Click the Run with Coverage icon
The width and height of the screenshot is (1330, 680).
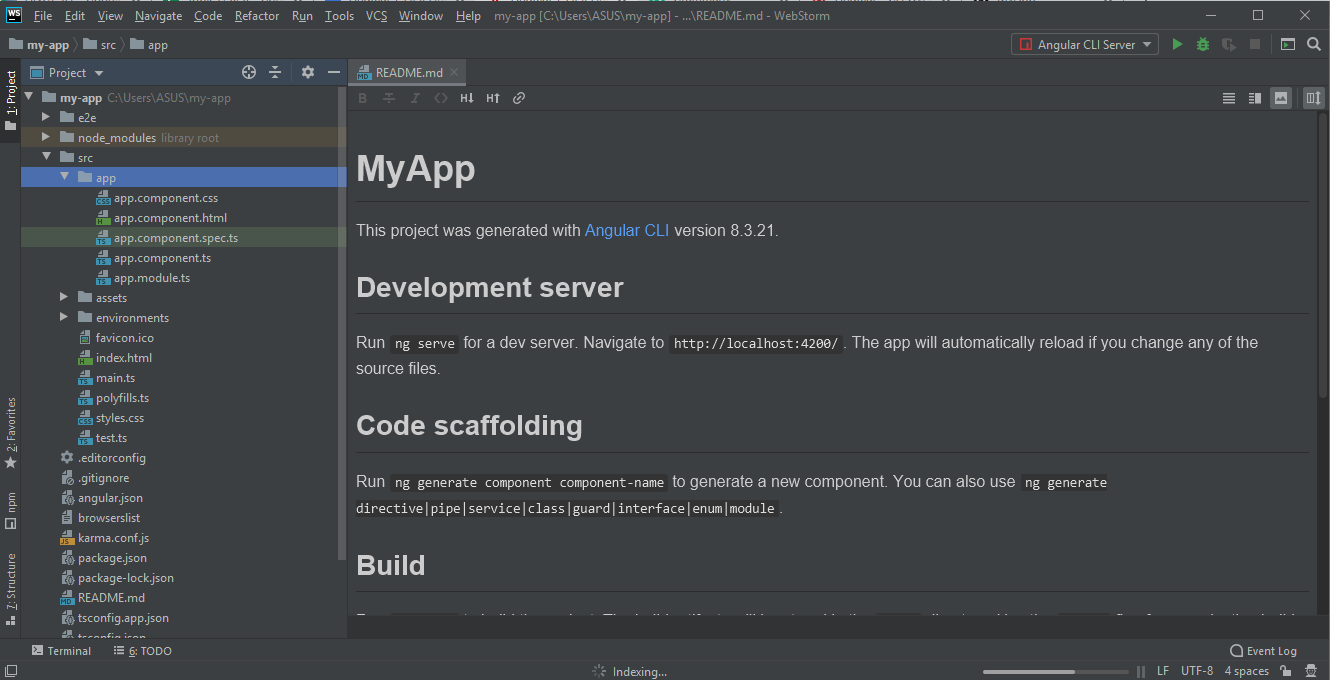(x=1229, y=44)
